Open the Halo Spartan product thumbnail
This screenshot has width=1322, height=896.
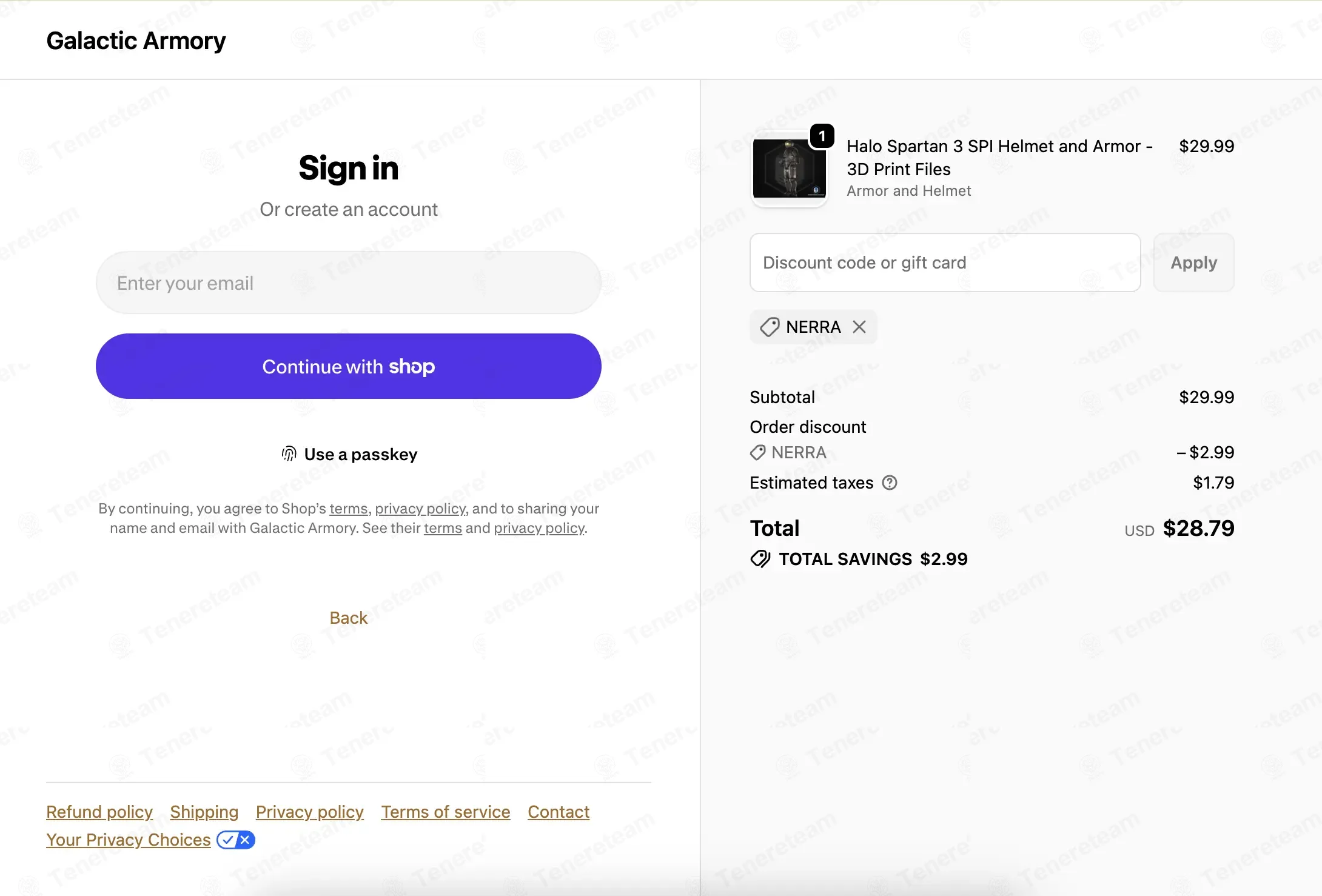[x=790, y=170]
